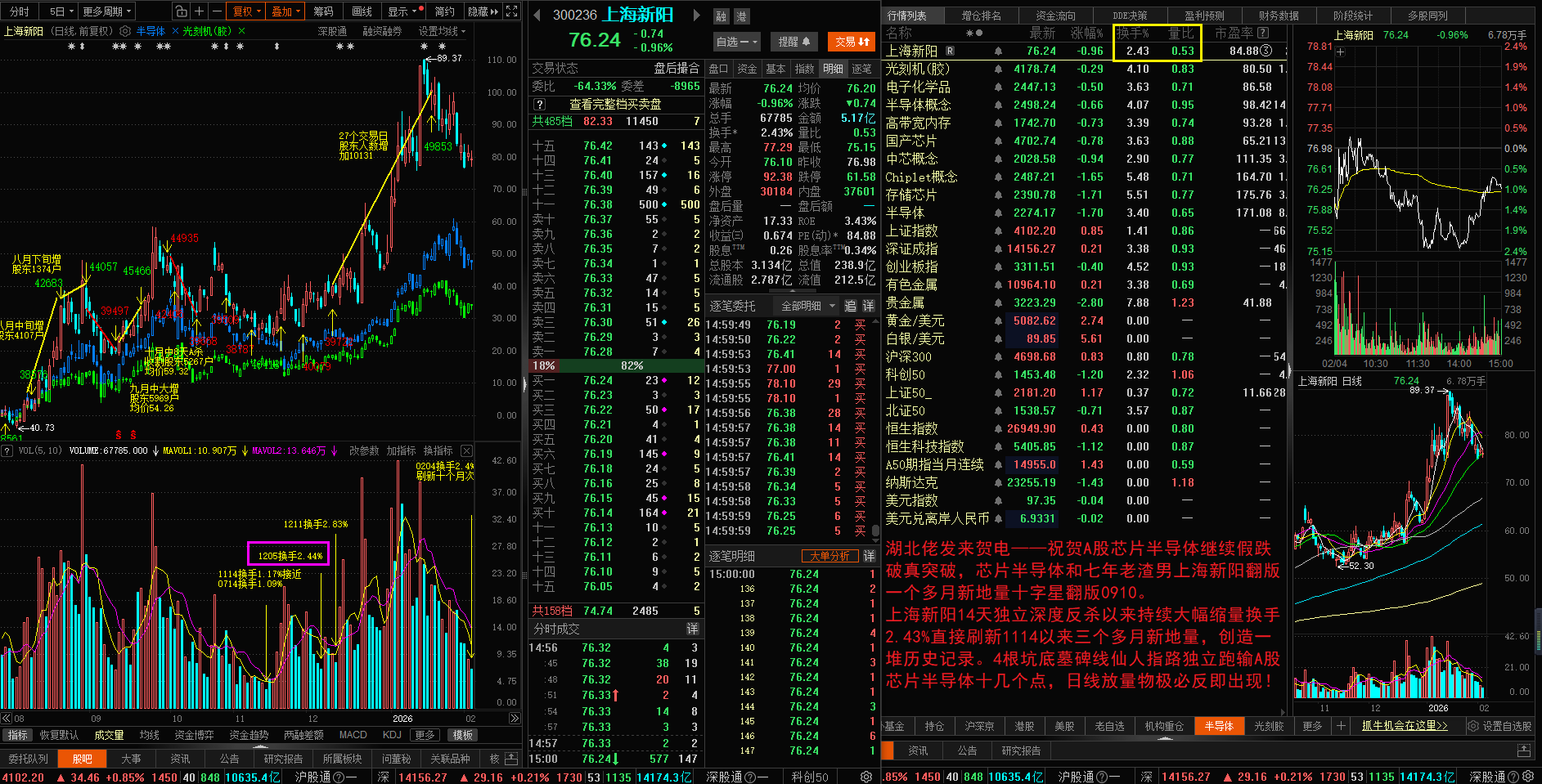The image size is (1542, 784).
Task: Click the 港 Hong Kong connect badge
Action: 741,16
